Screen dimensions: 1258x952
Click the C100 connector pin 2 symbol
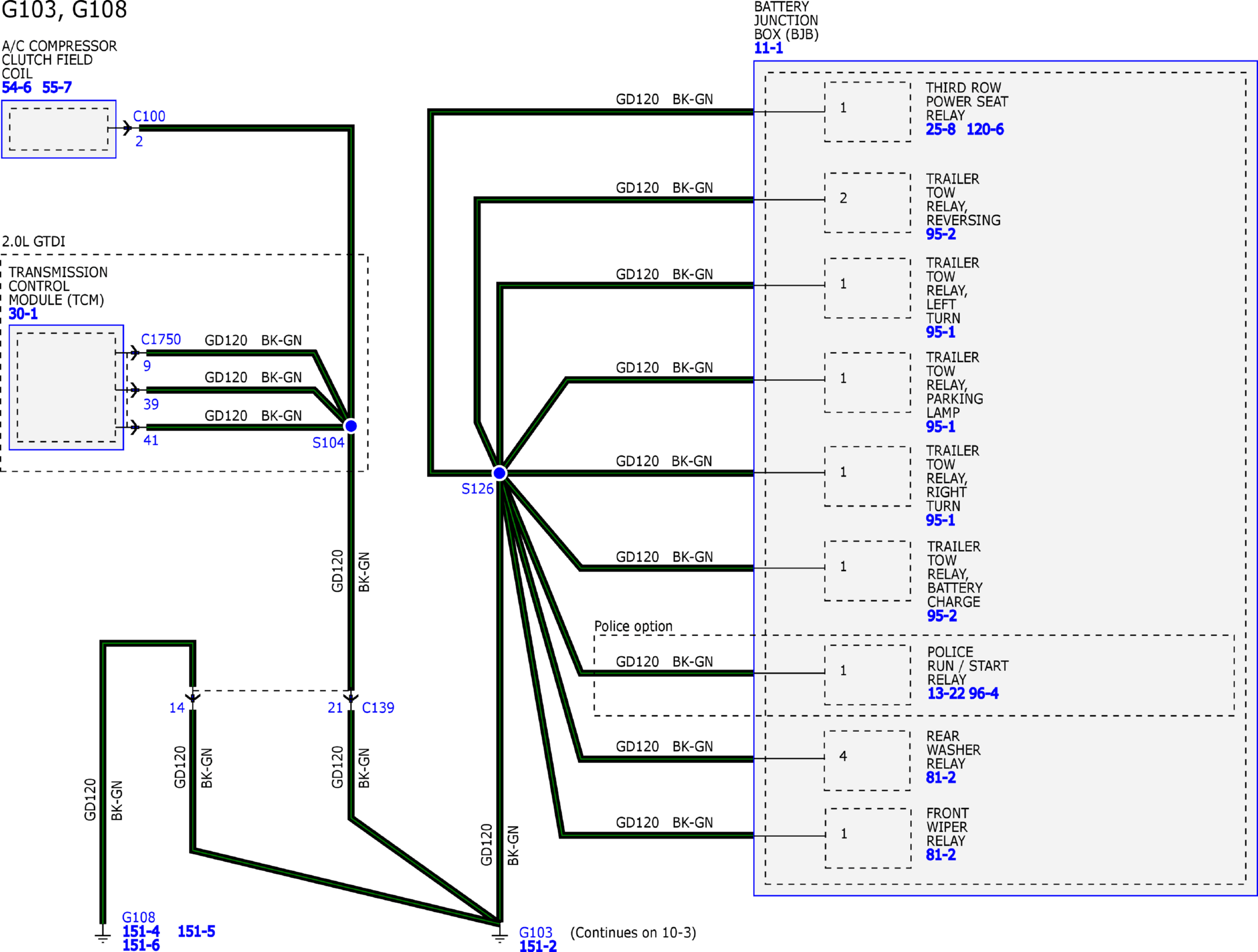[x=127, y=128]
